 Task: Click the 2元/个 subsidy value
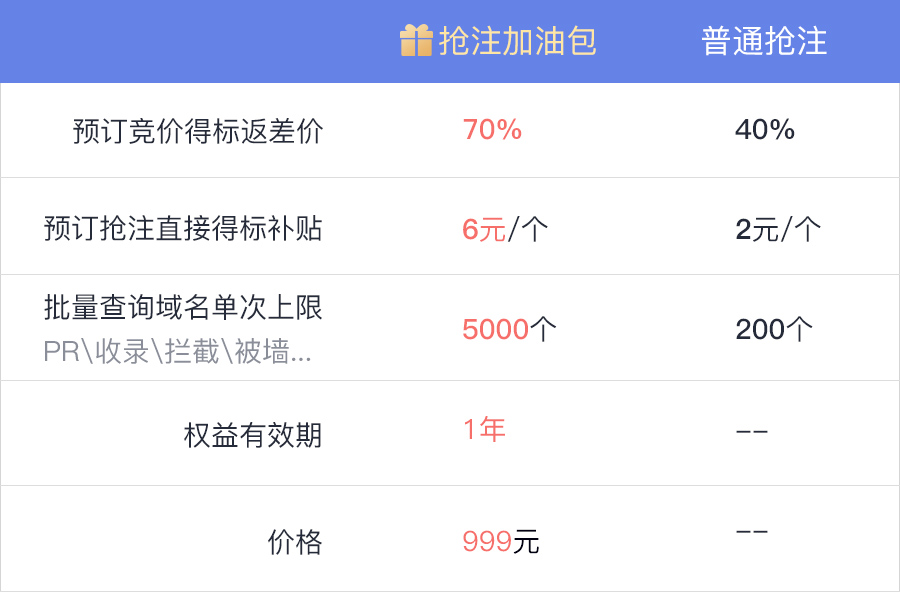[778, 229]
